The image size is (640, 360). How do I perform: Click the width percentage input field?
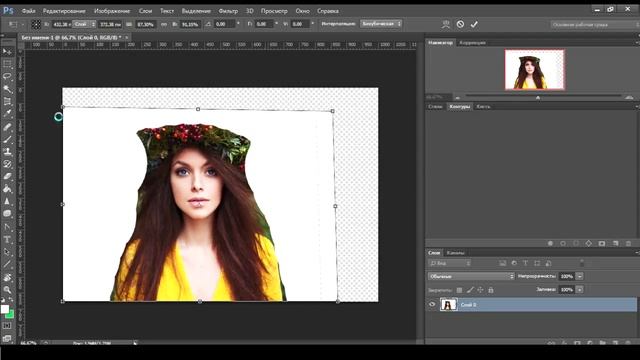click(146, 24)
